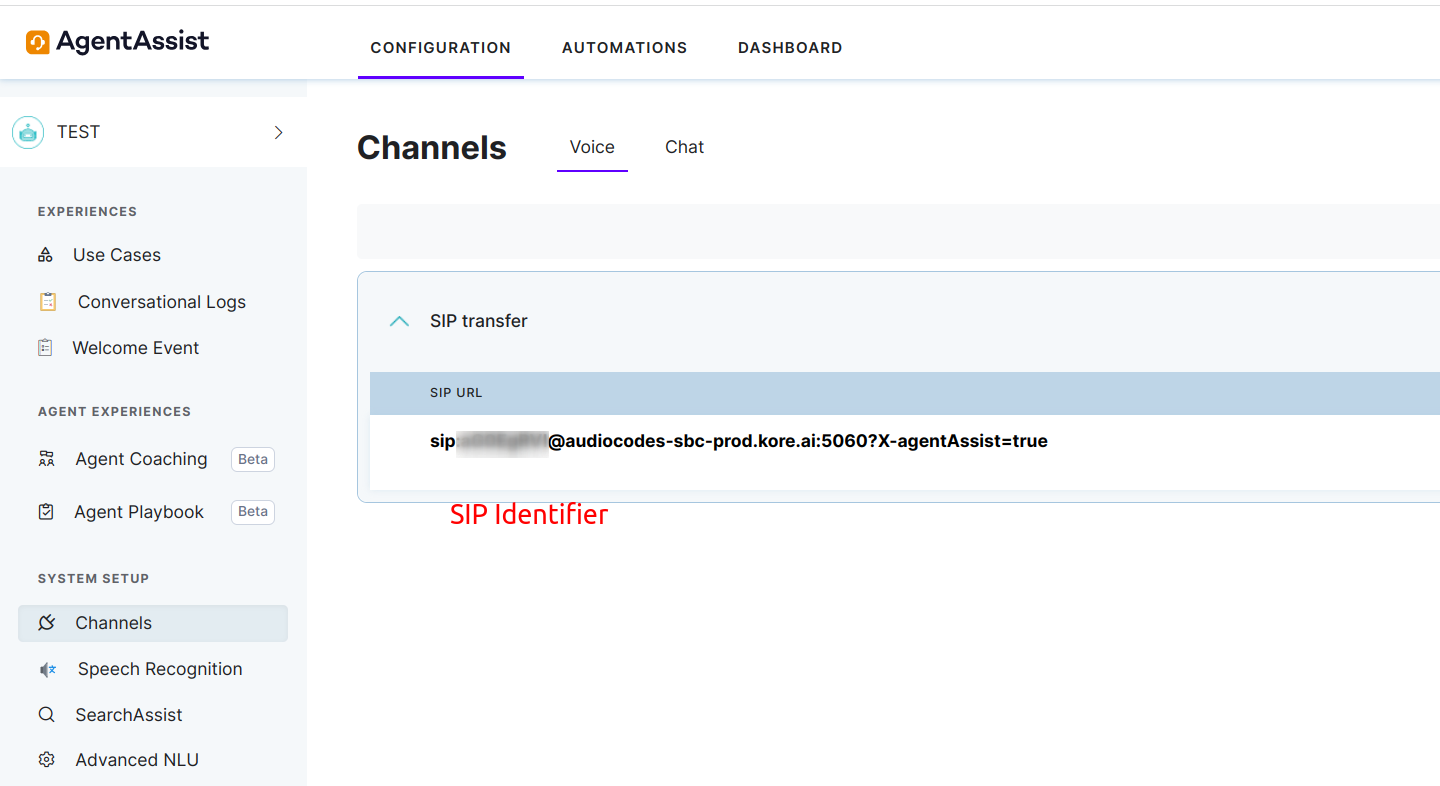1440x786 pixels.
Task: Click the SIP transfer section title
Action: (x=479, y=321)
